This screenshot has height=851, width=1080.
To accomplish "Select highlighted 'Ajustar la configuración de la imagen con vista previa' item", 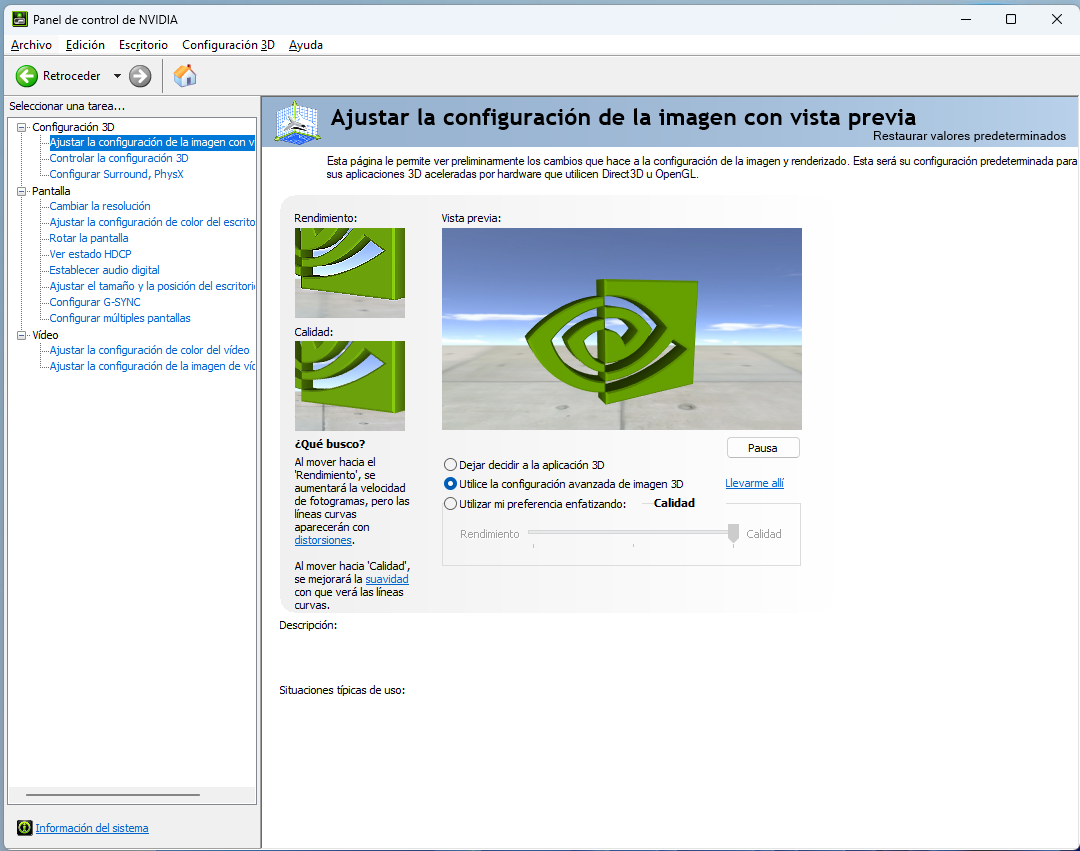I will click(152, 143).
